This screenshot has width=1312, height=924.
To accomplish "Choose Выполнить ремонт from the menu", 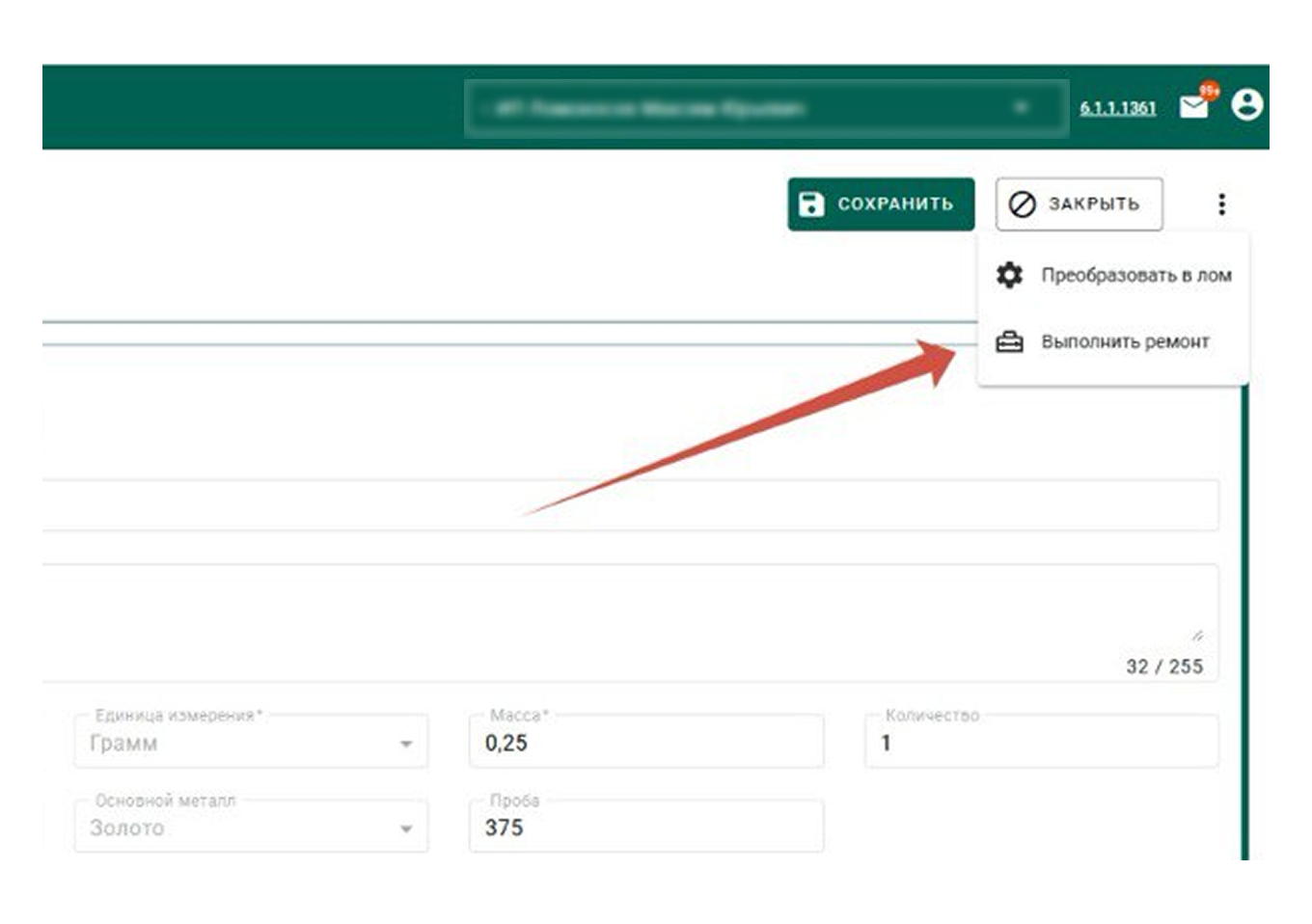I will click(1125, 341).
